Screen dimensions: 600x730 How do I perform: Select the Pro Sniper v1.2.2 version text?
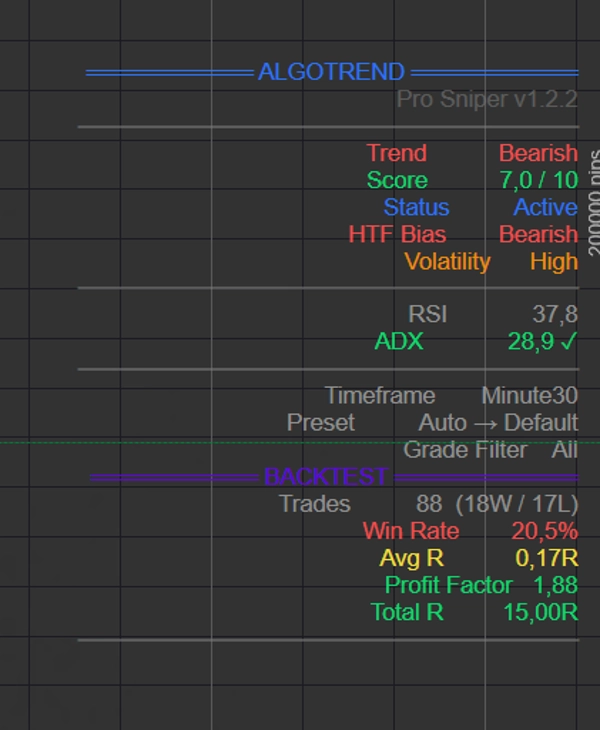[x=487, y=100]
